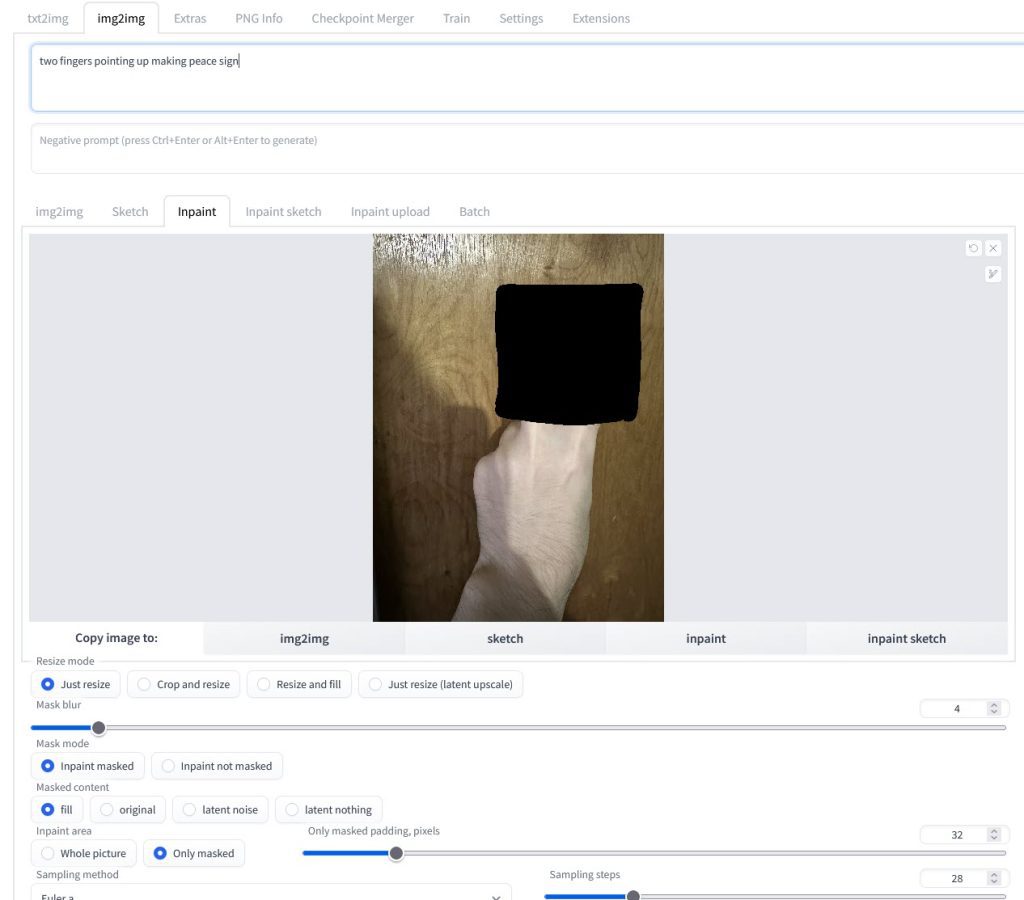Open the PNG Info tab

[x=259, y=18]
